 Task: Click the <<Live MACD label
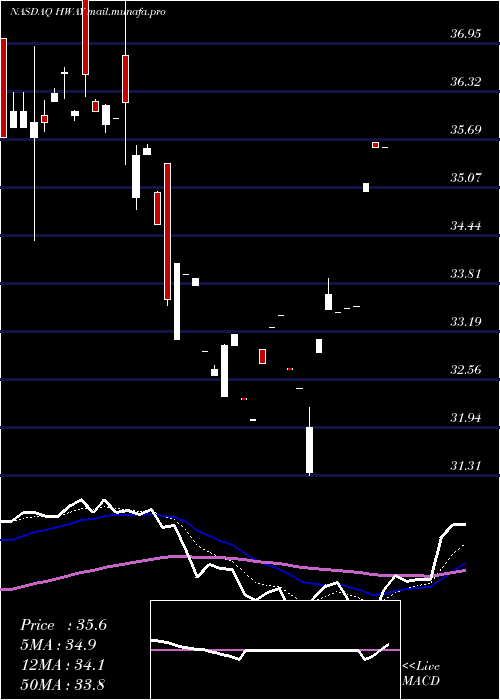421,673
